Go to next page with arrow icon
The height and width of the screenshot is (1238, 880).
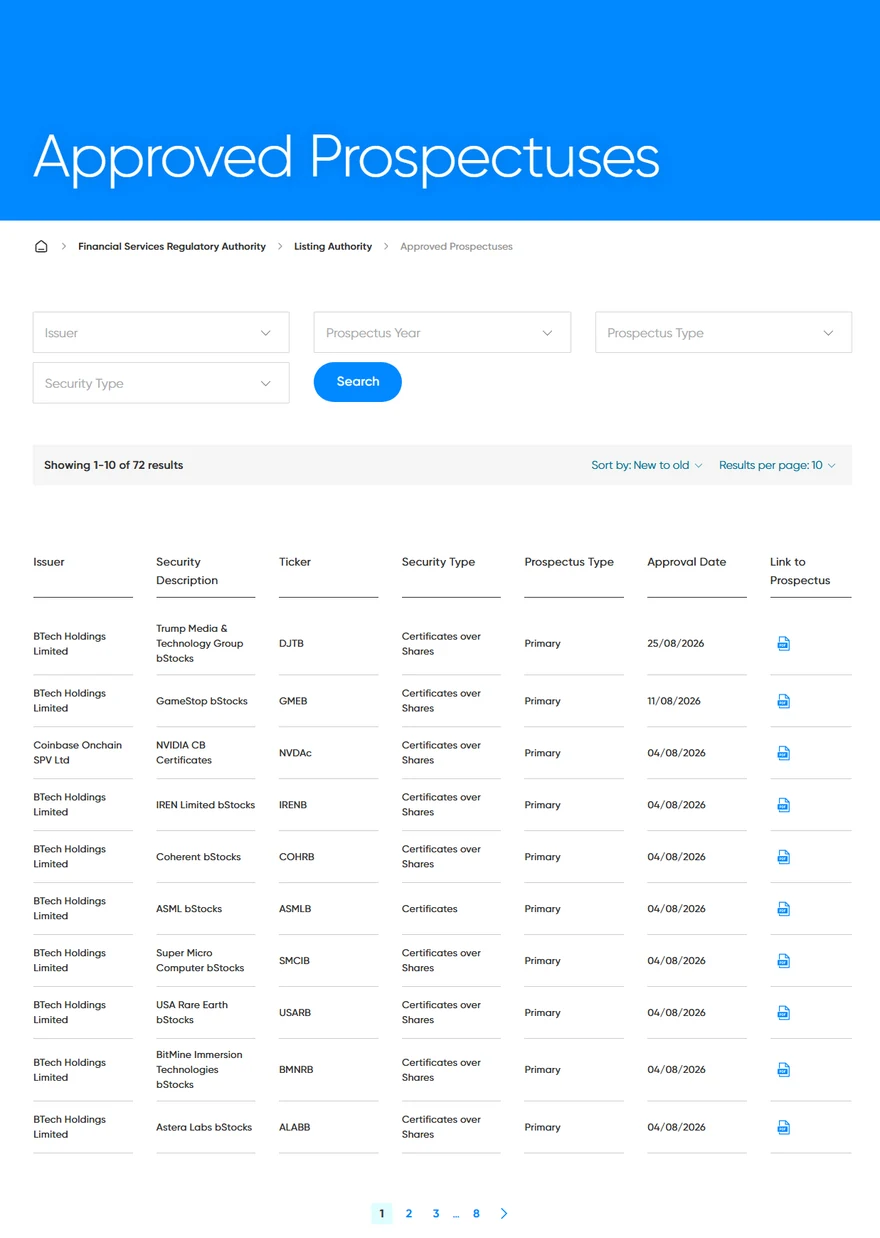coord(504,1213)
